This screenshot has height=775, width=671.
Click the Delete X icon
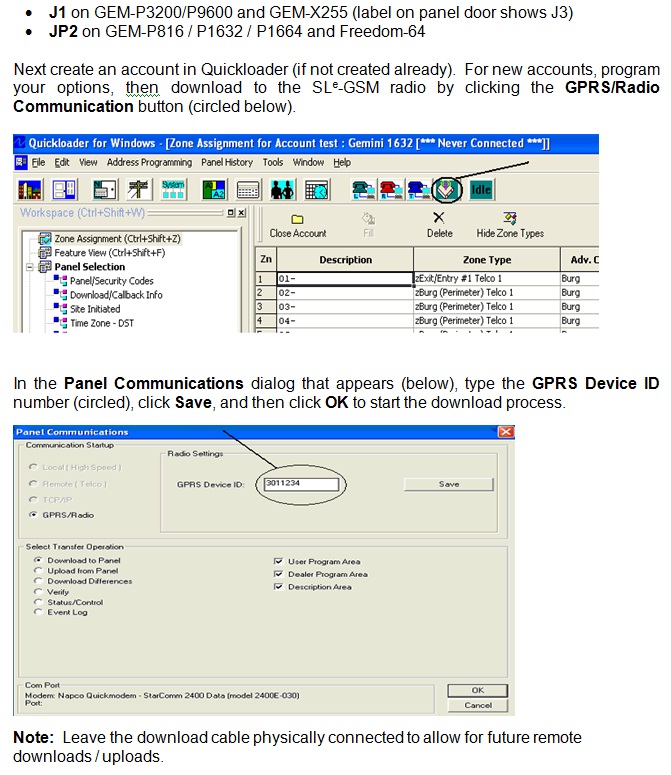439,218
